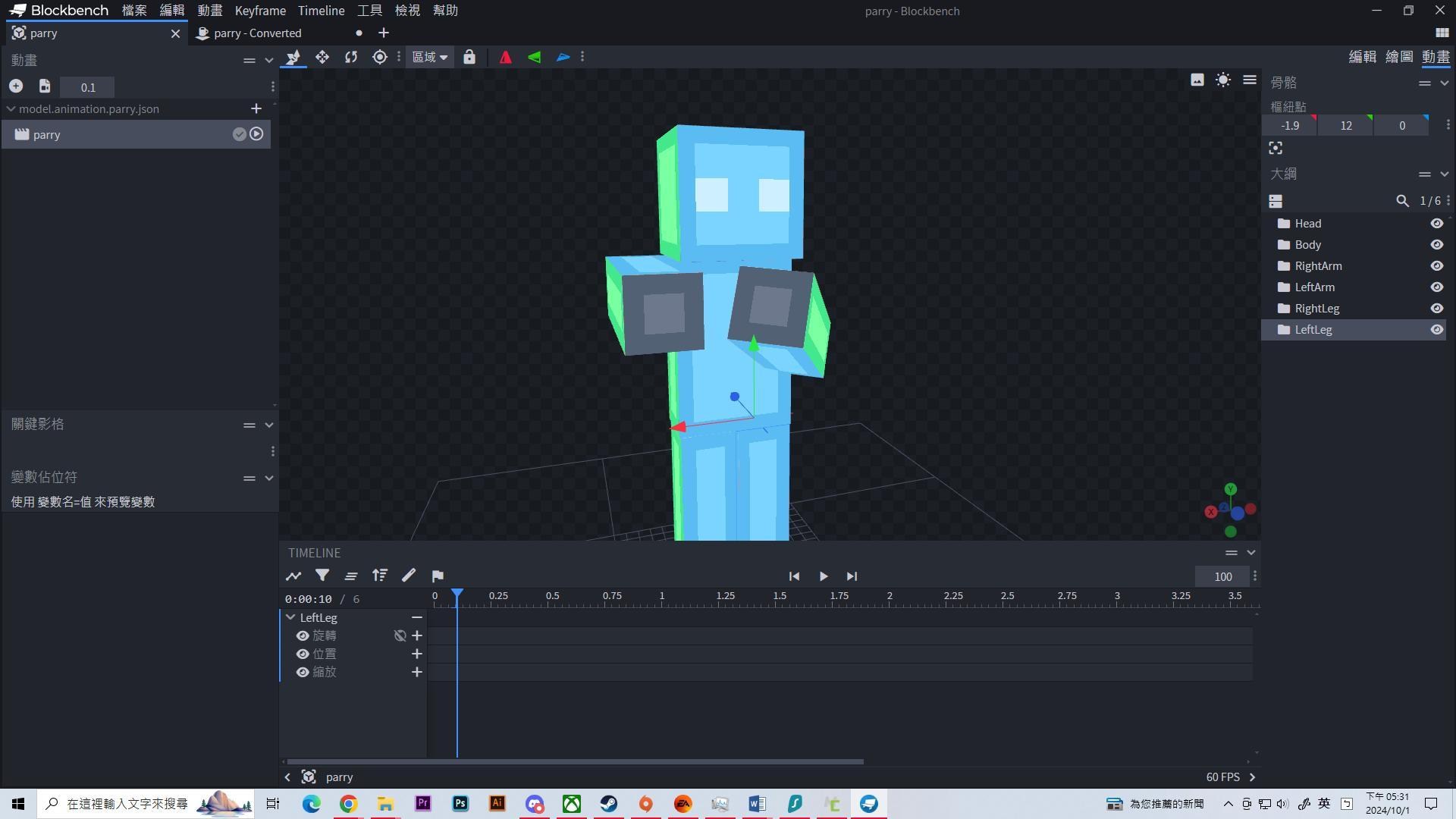This screenshot has width=1456, height=819.
Task: Click the focus pivot icon in 骨骼 panel
Action: 1275,148
